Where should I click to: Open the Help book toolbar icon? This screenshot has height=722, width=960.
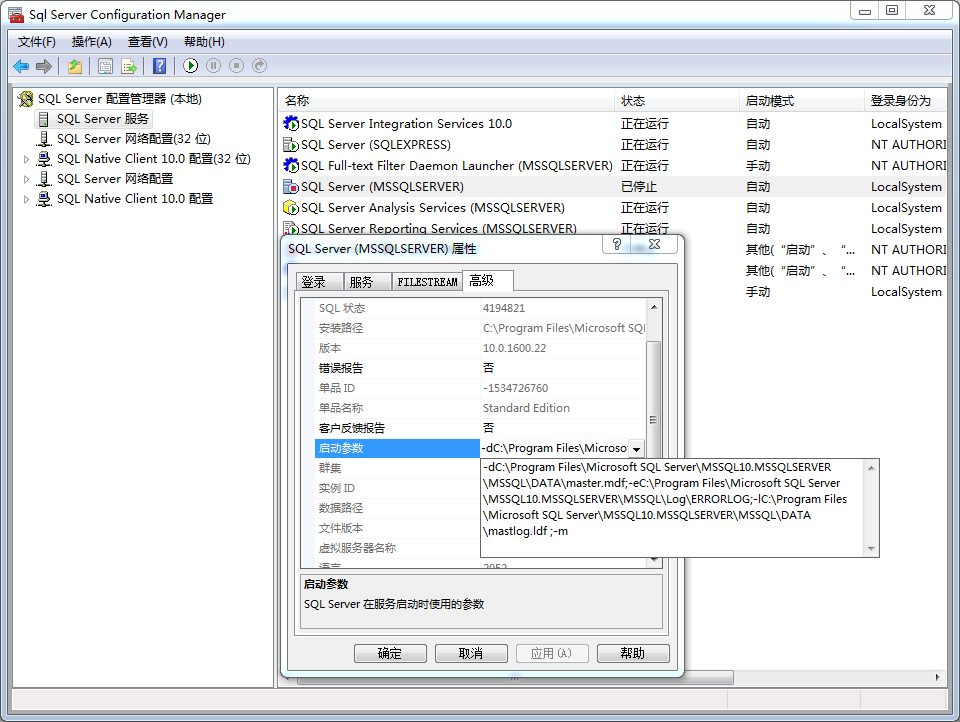pyautogui.click(x=159, y=66)
